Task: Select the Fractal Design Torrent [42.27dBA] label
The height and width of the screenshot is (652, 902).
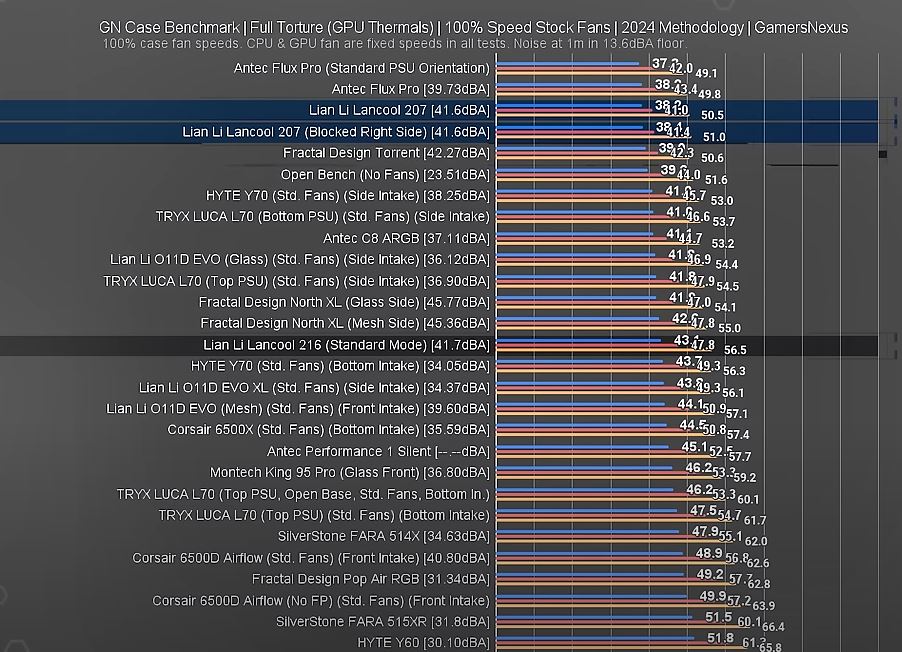Action: tap(387, 153)
